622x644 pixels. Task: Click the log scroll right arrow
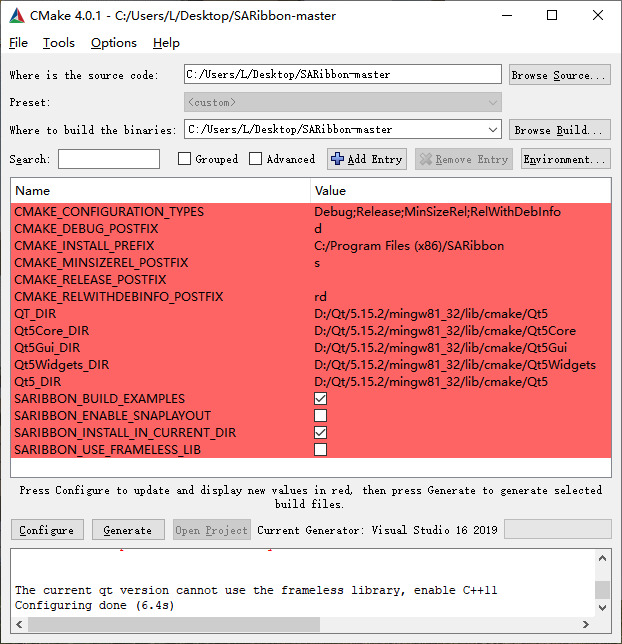coord(586,624)
